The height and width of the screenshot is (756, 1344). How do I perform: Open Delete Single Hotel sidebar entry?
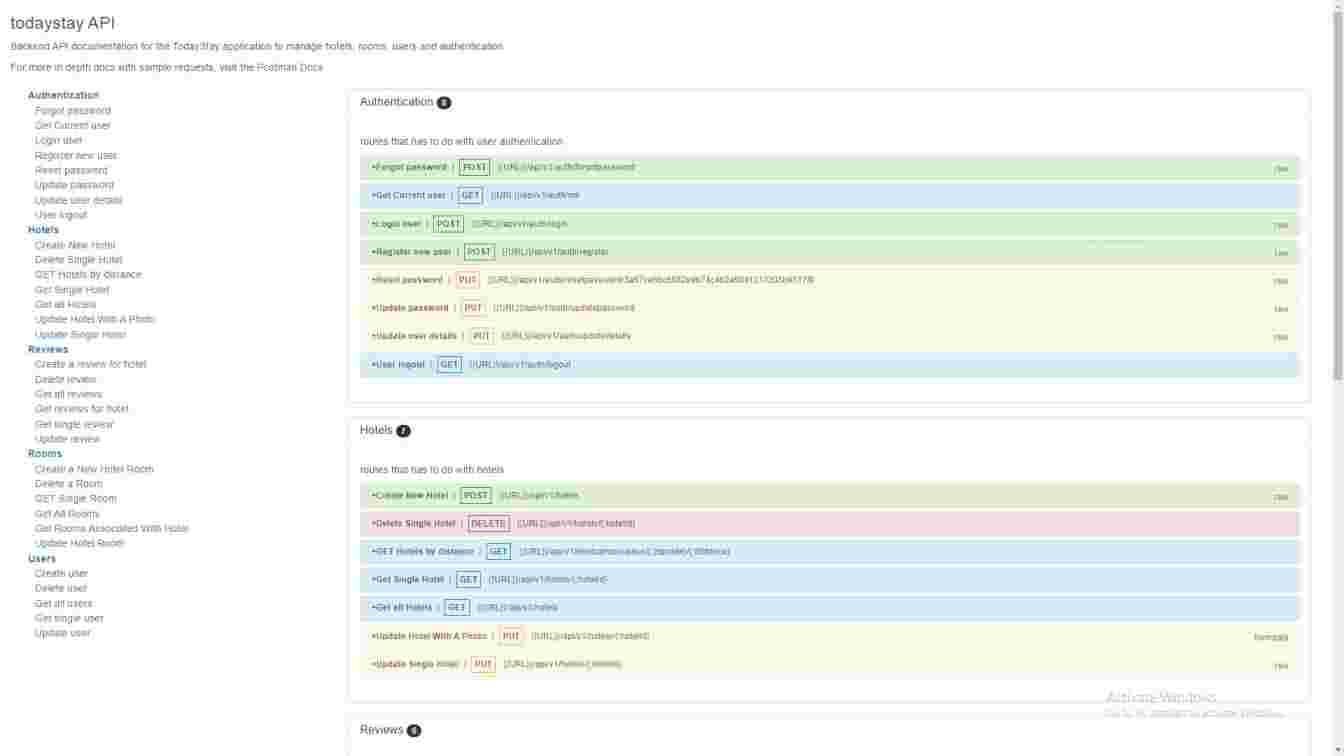(79, 260)
